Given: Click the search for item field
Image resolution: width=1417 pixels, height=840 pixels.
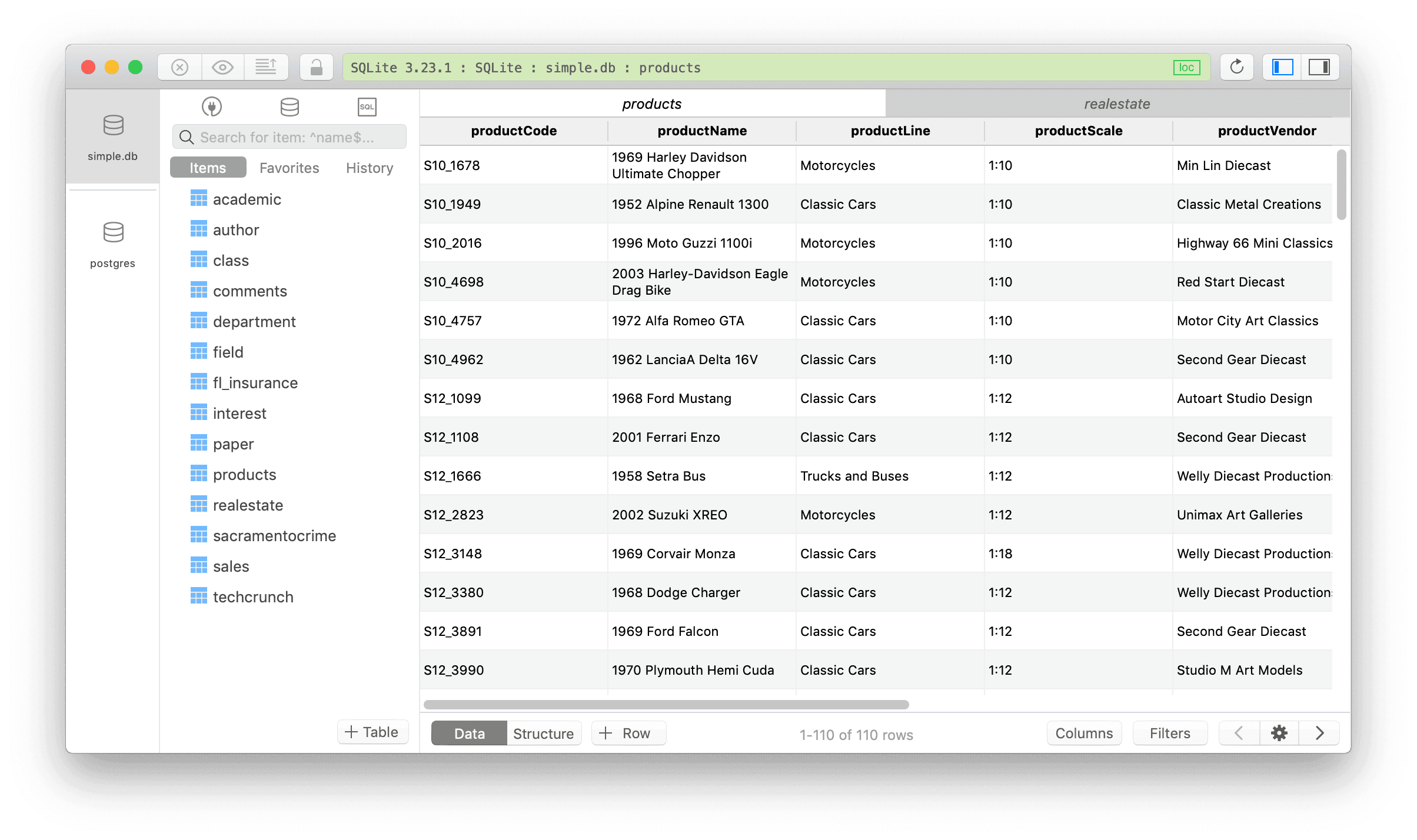Looking at the screenshot, I should point(290,137).
